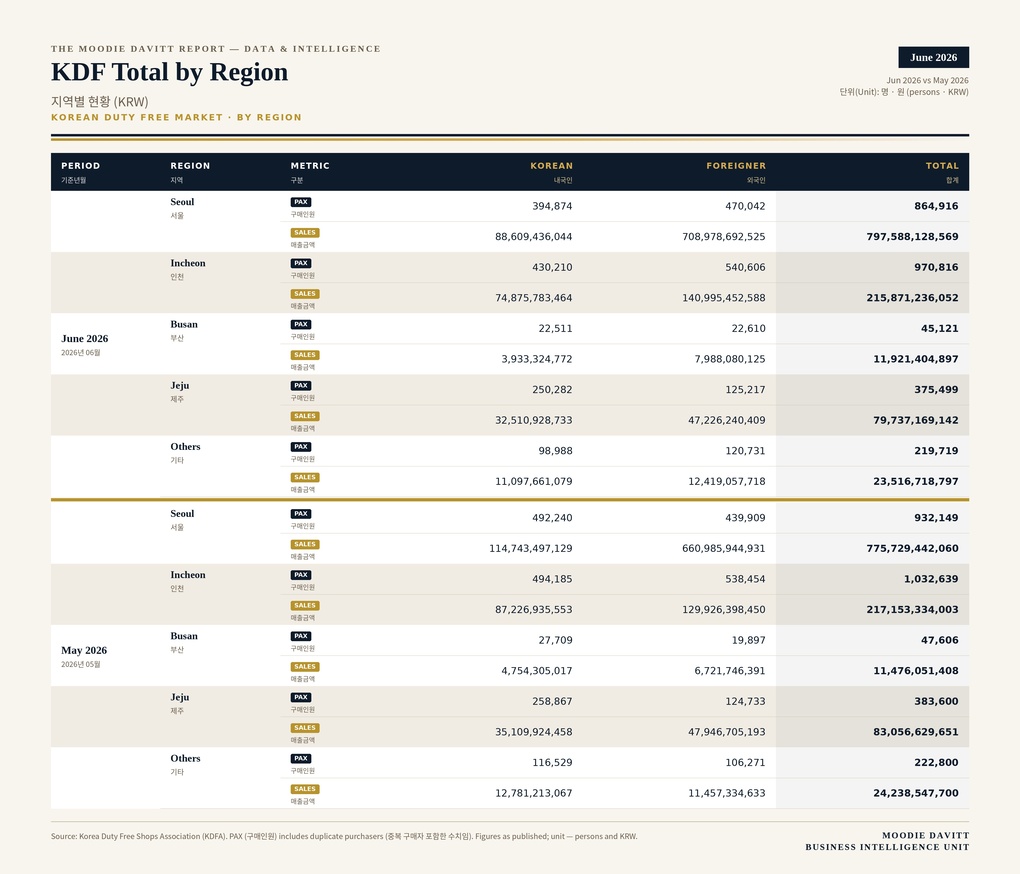Click total 24,238,547,700
1020x874 pixels.
(915, 793)
